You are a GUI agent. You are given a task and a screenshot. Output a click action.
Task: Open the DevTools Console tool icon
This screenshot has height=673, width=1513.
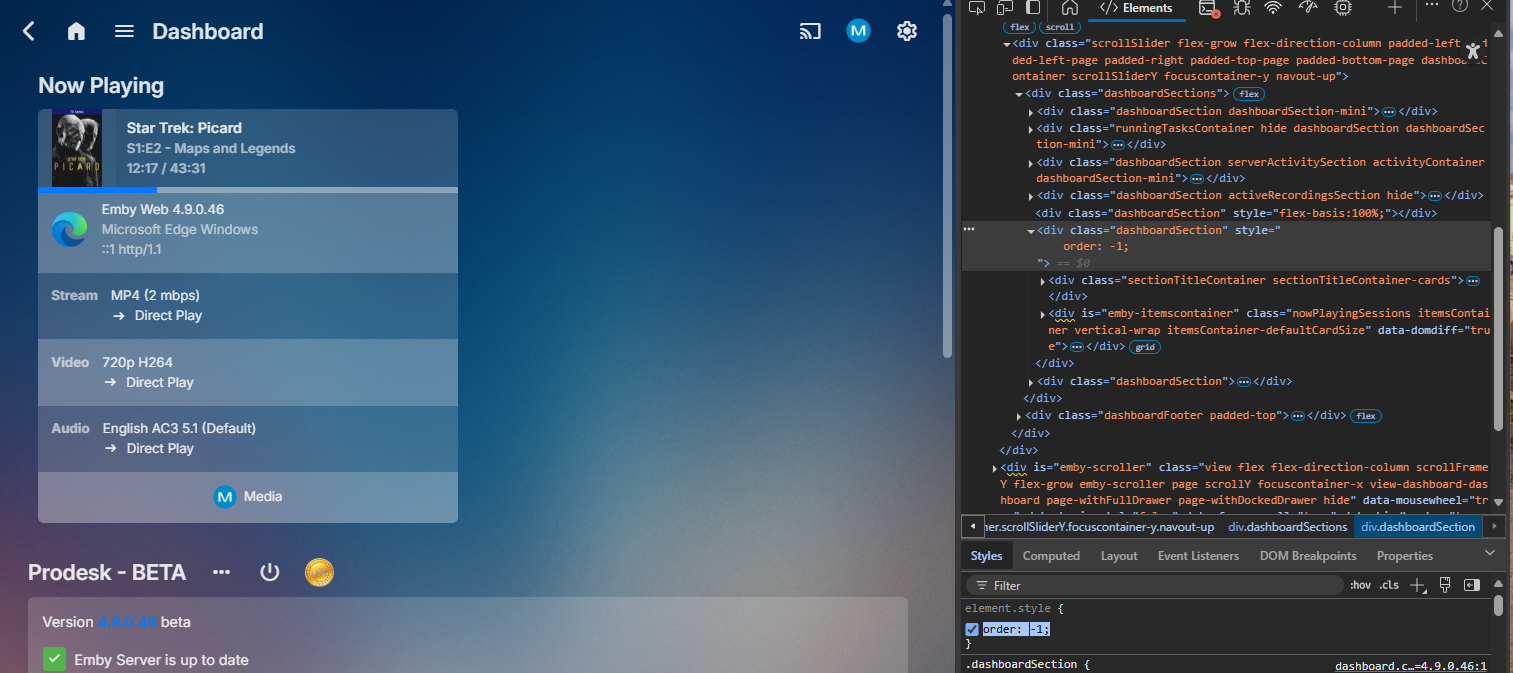1209,8
